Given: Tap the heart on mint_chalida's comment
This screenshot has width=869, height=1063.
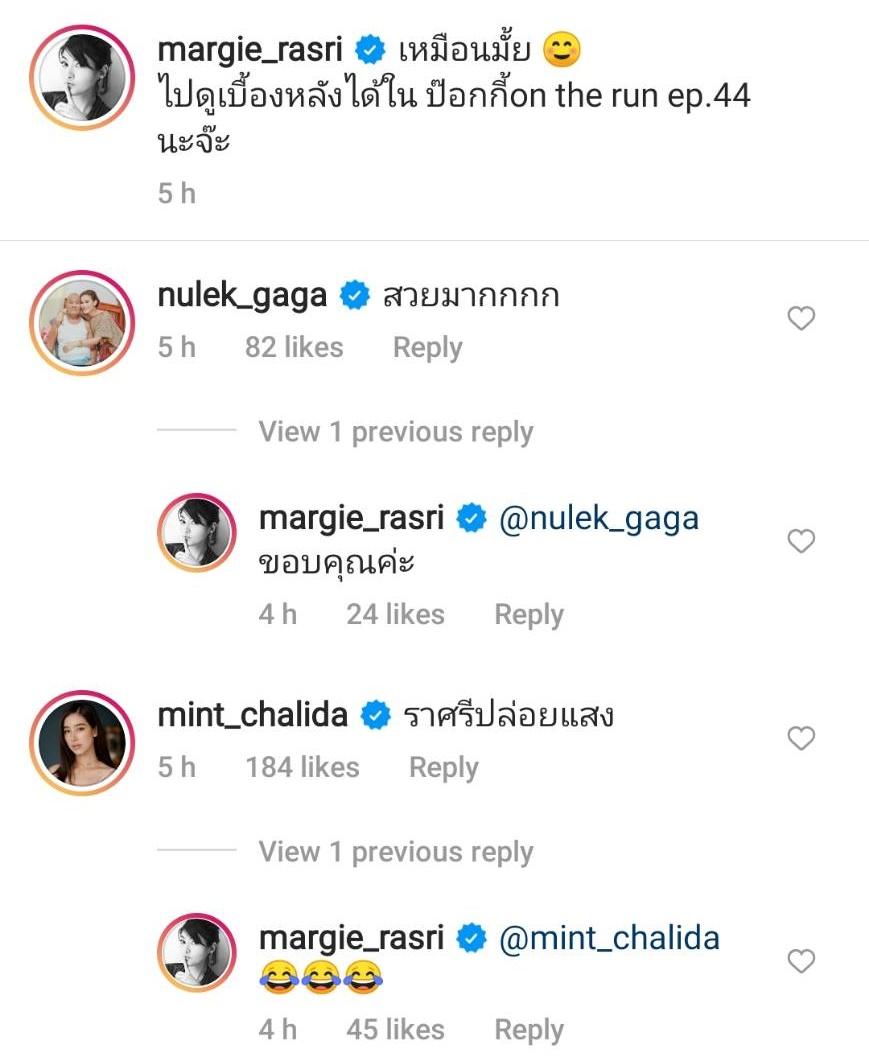Looking at the screenshot, I should (x=802, y=739).
